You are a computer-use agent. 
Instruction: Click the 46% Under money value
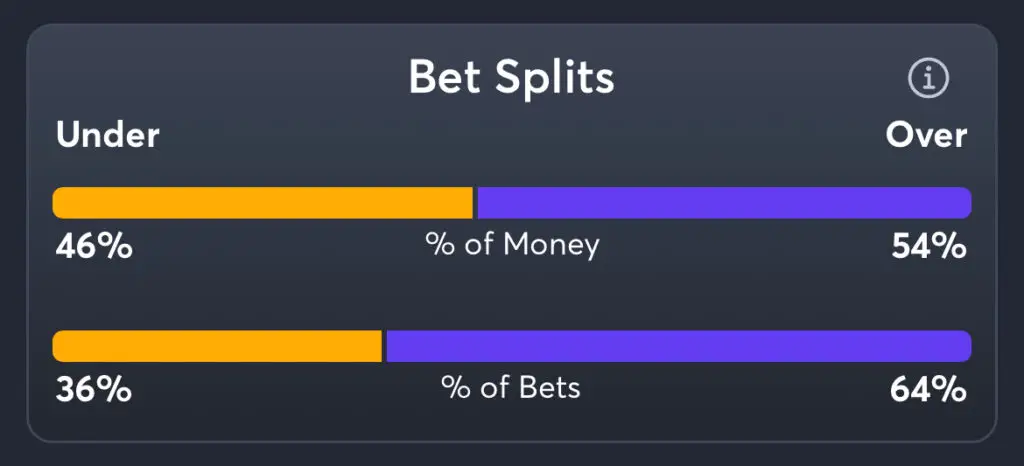[x=93, y=246]
